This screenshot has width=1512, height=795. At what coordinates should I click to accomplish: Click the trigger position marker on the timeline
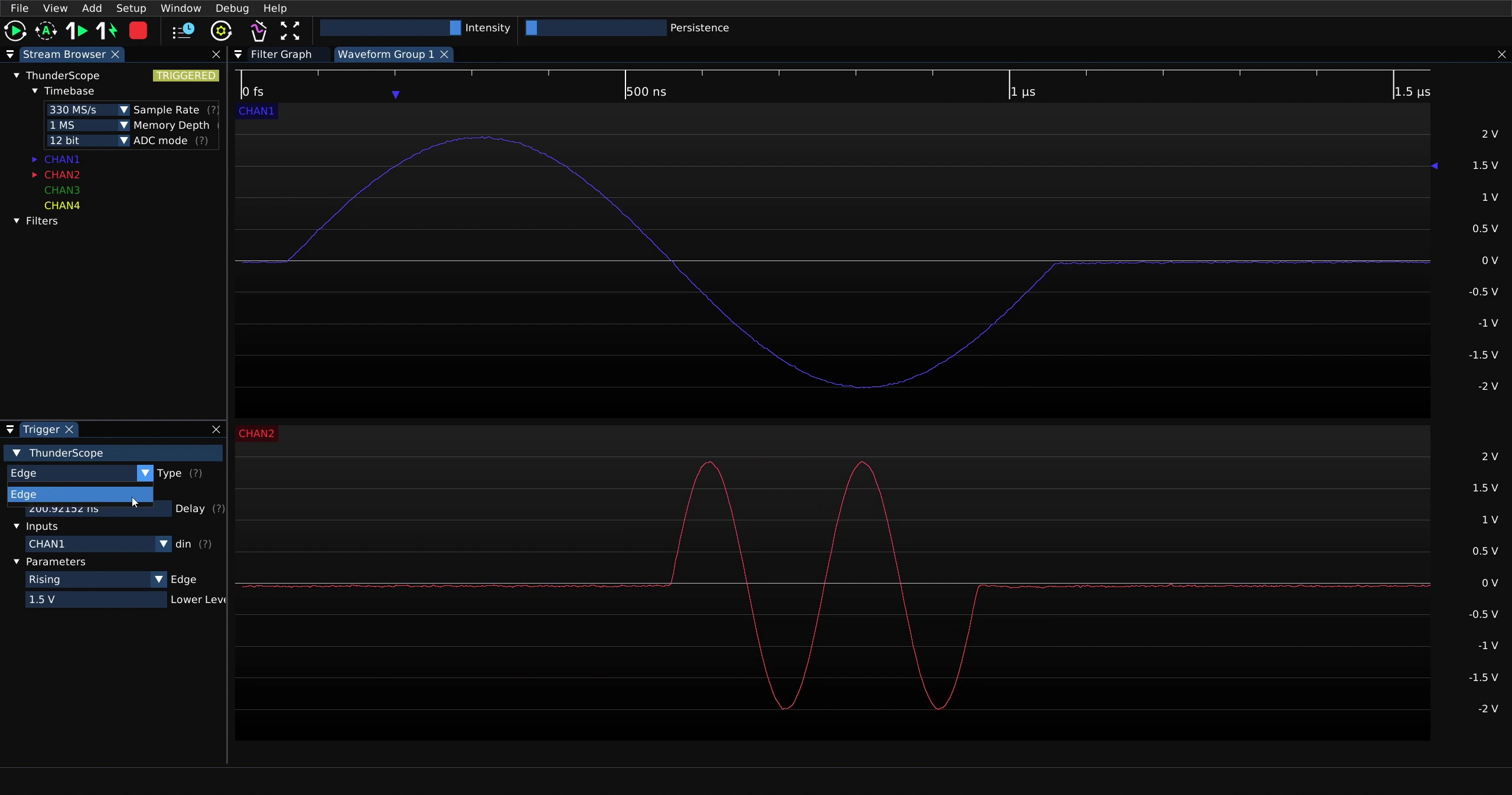(x=396, y=95)
